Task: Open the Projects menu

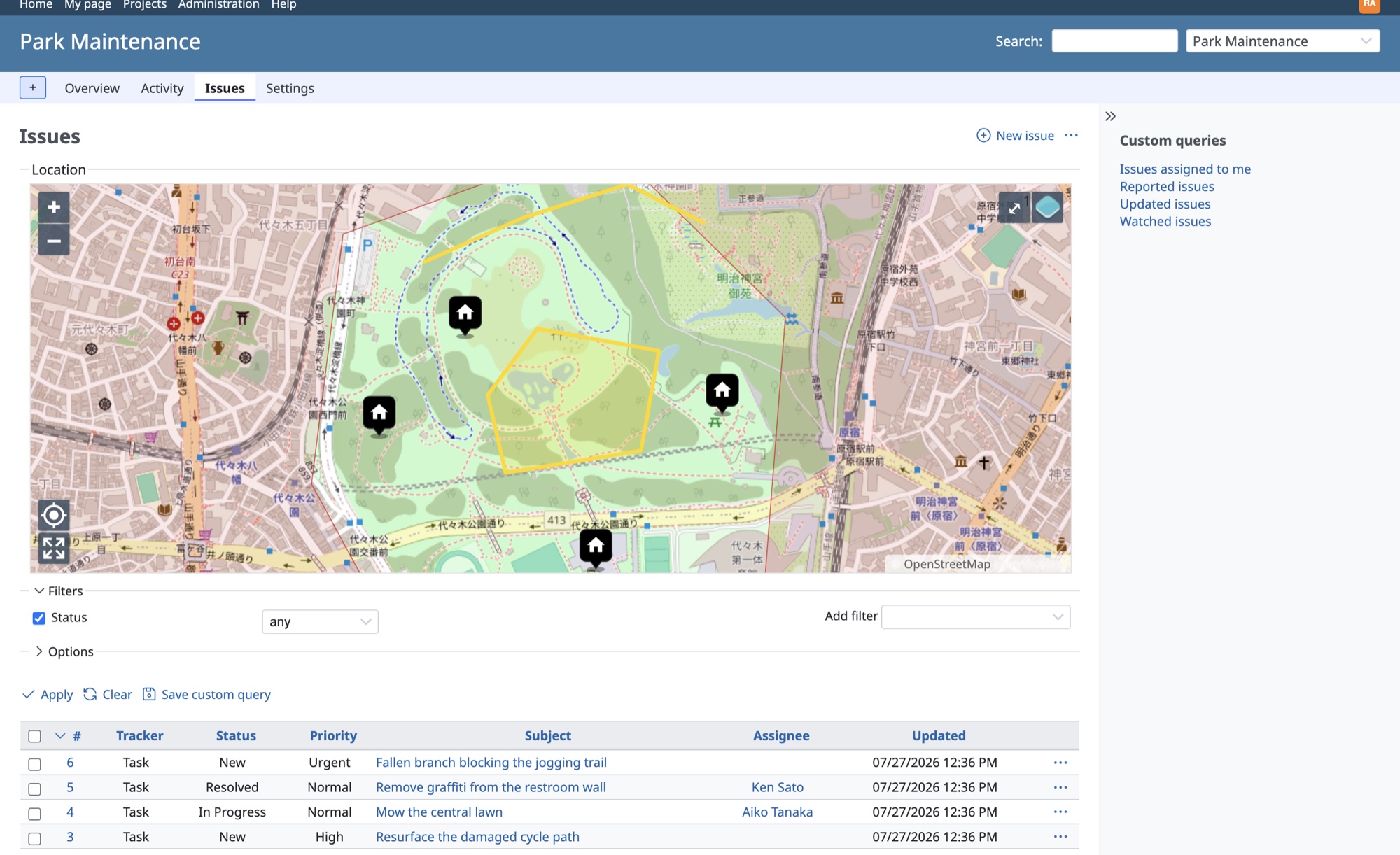Action: pyautogui.click(x=144, y=5)
